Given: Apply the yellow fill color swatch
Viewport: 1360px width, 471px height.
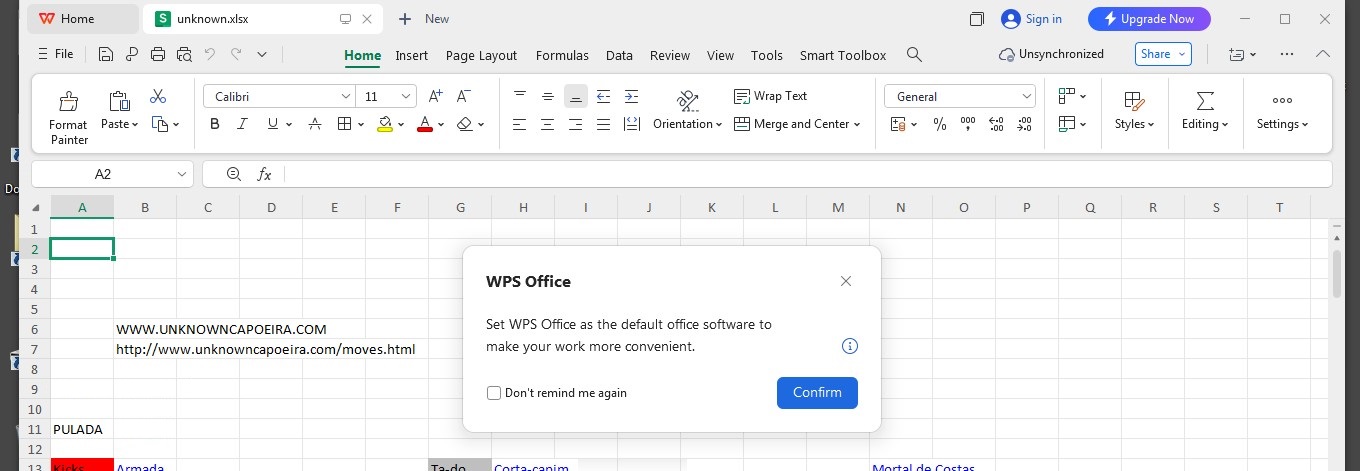Looking at the screenshot, I should pyautogui.click(x=385, y=124).
